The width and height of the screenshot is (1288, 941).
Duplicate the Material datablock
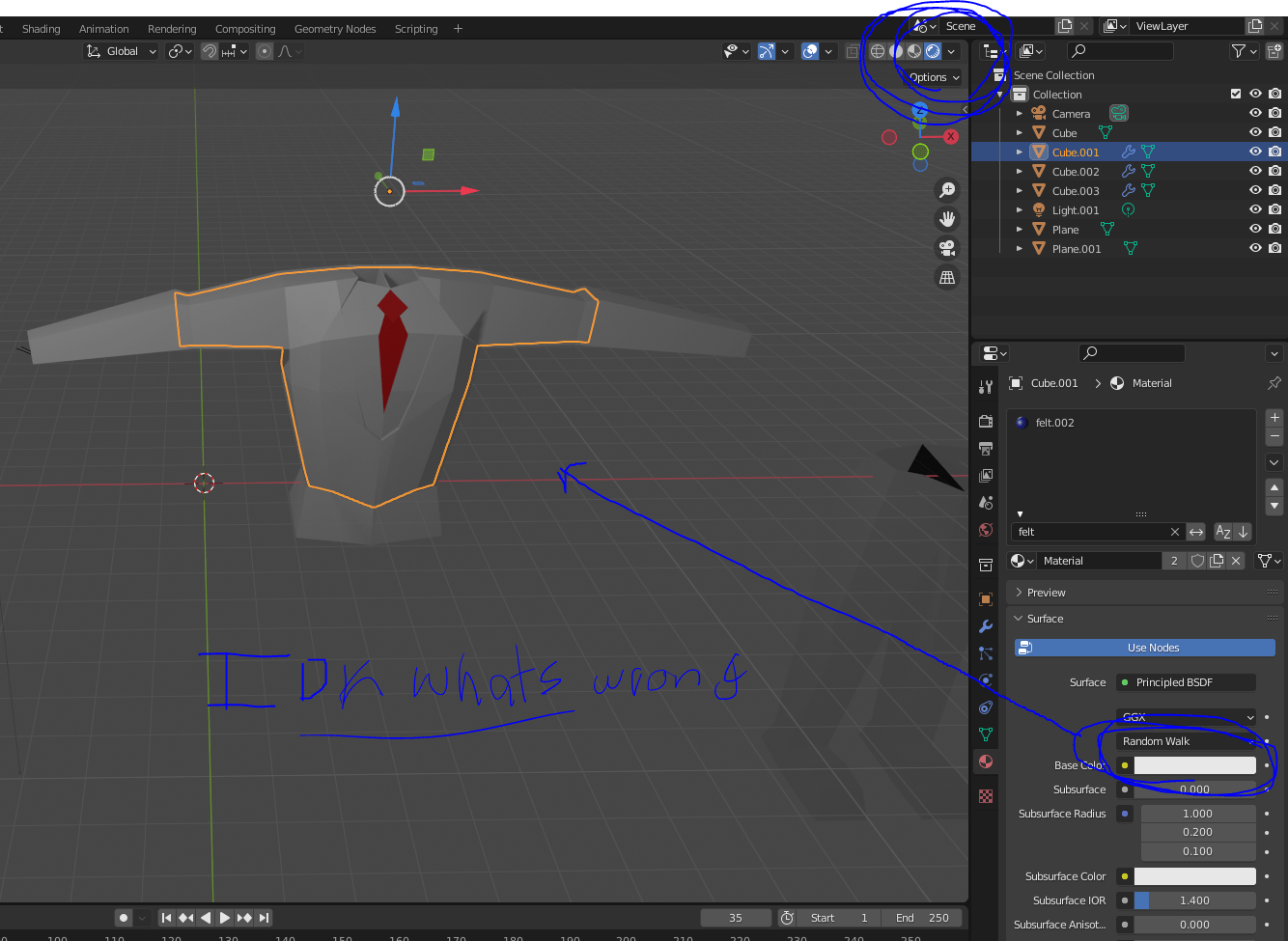1217,561
